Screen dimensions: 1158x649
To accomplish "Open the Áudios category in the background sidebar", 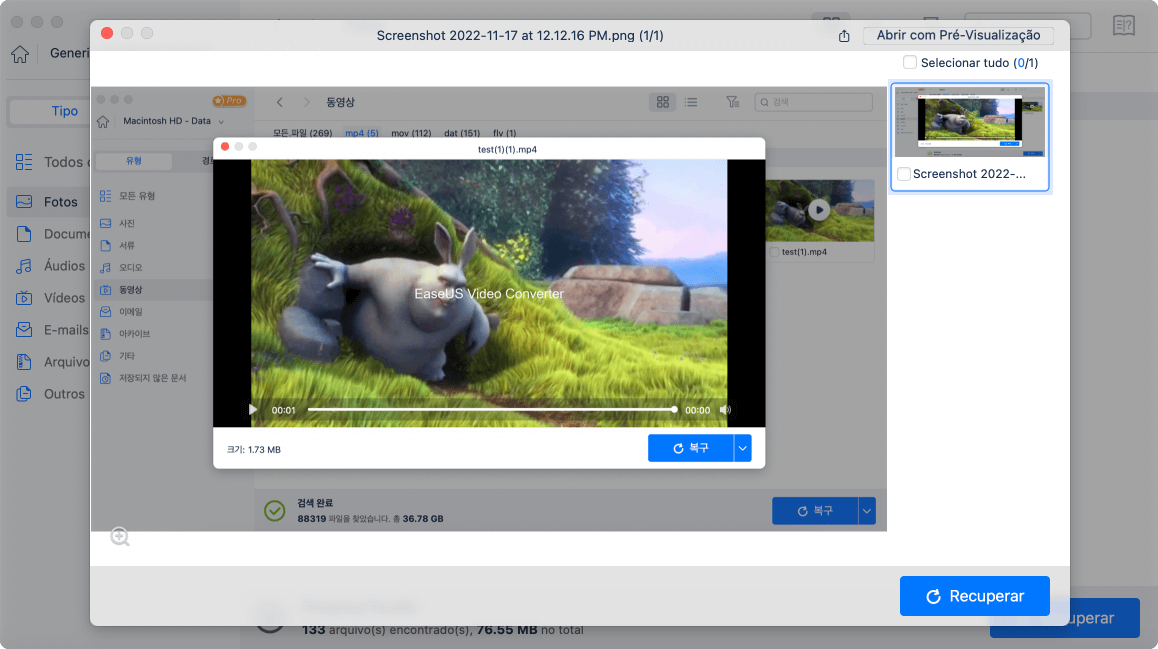I will (50, 266).
